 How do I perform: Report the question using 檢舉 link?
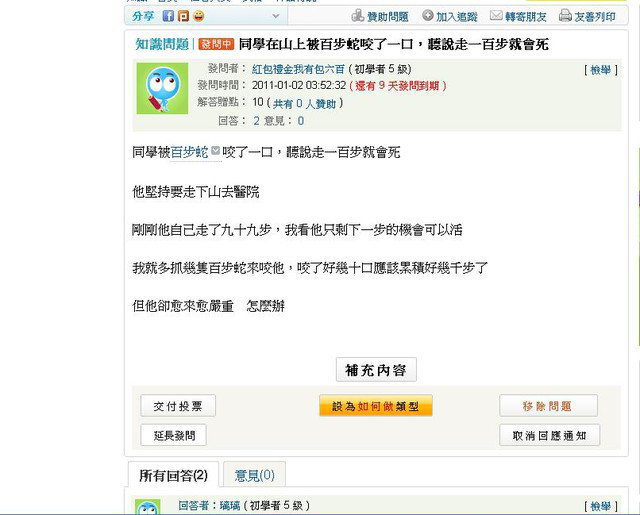point(601,70)
